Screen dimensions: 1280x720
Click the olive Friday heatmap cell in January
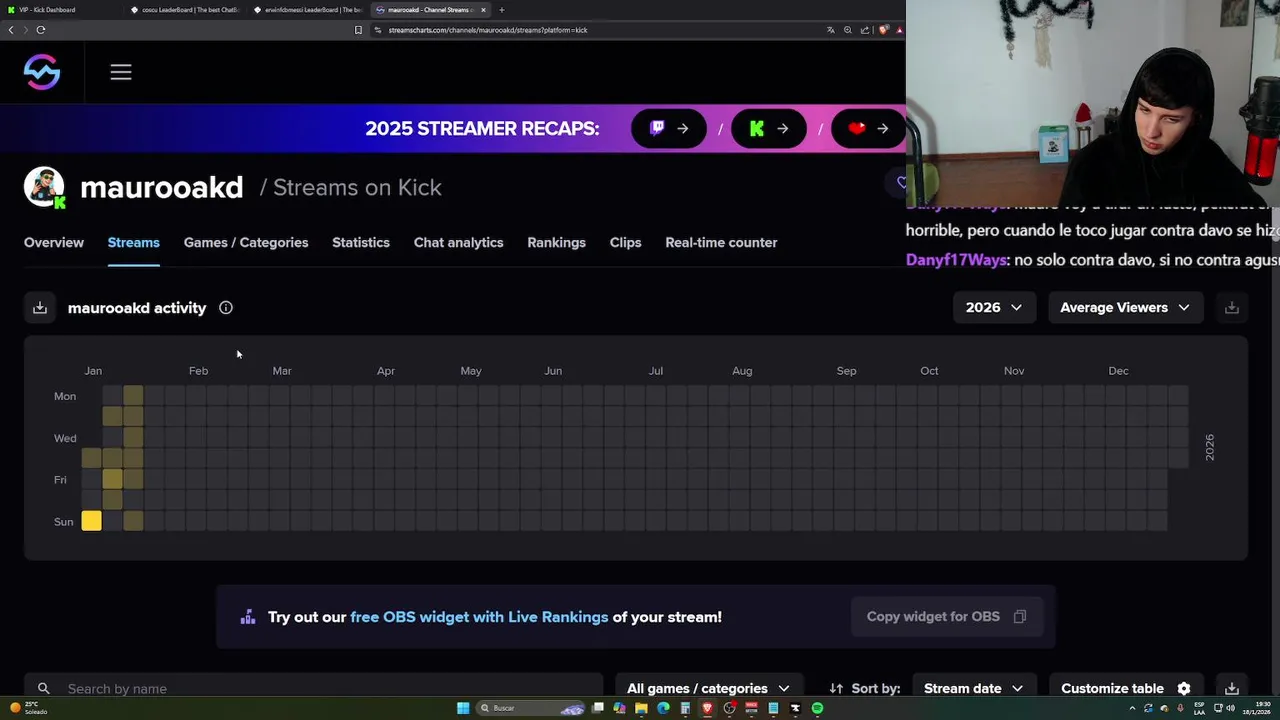(x=112, y=479)
